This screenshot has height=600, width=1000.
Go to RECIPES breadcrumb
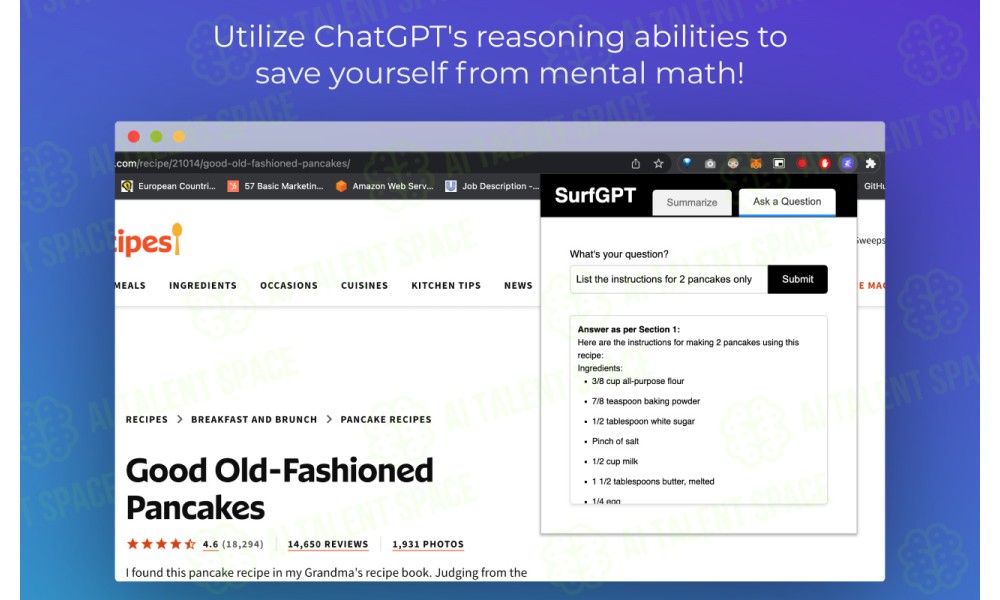(147, 420)
